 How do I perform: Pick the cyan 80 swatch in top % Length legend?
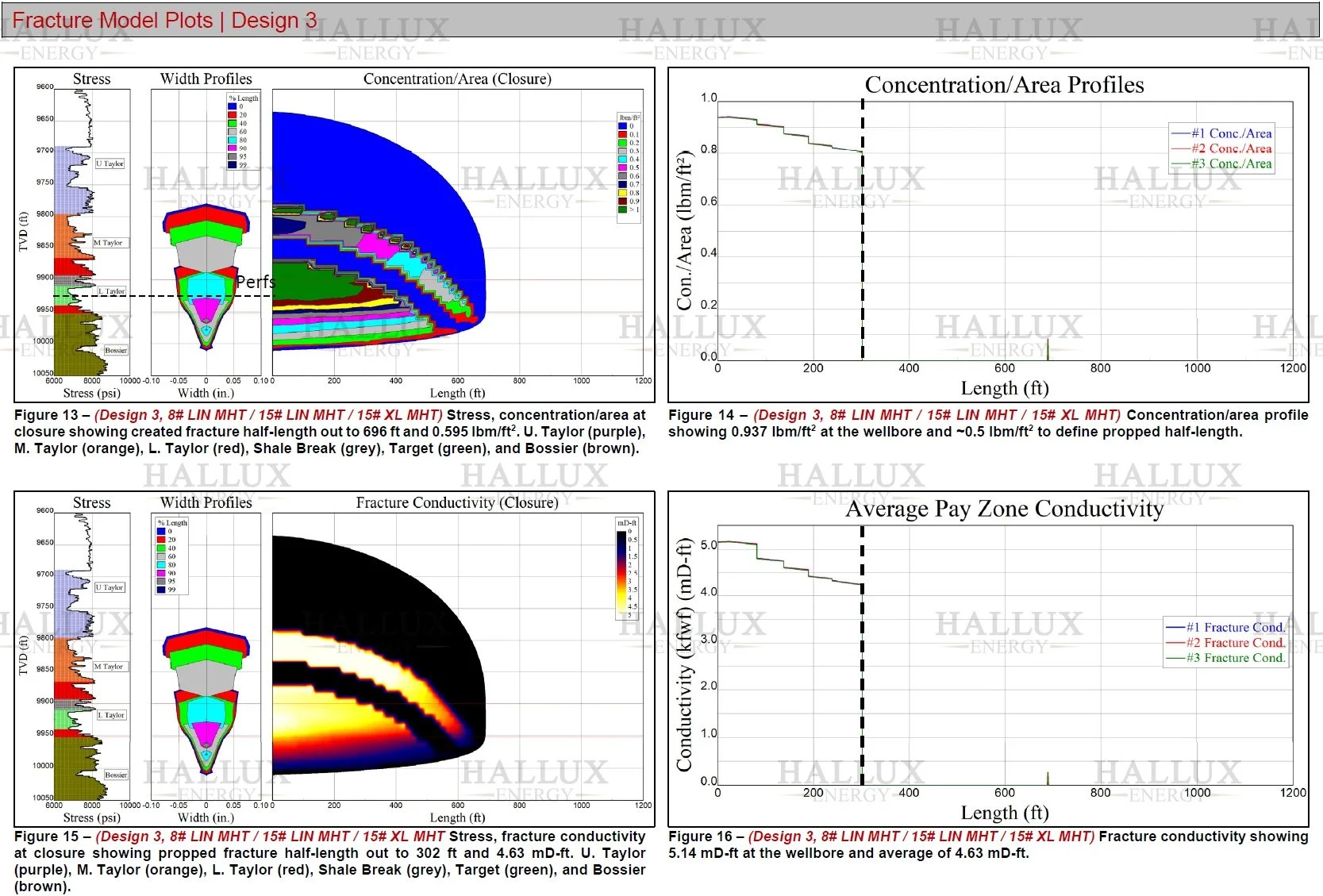click(x=233, y=140)
